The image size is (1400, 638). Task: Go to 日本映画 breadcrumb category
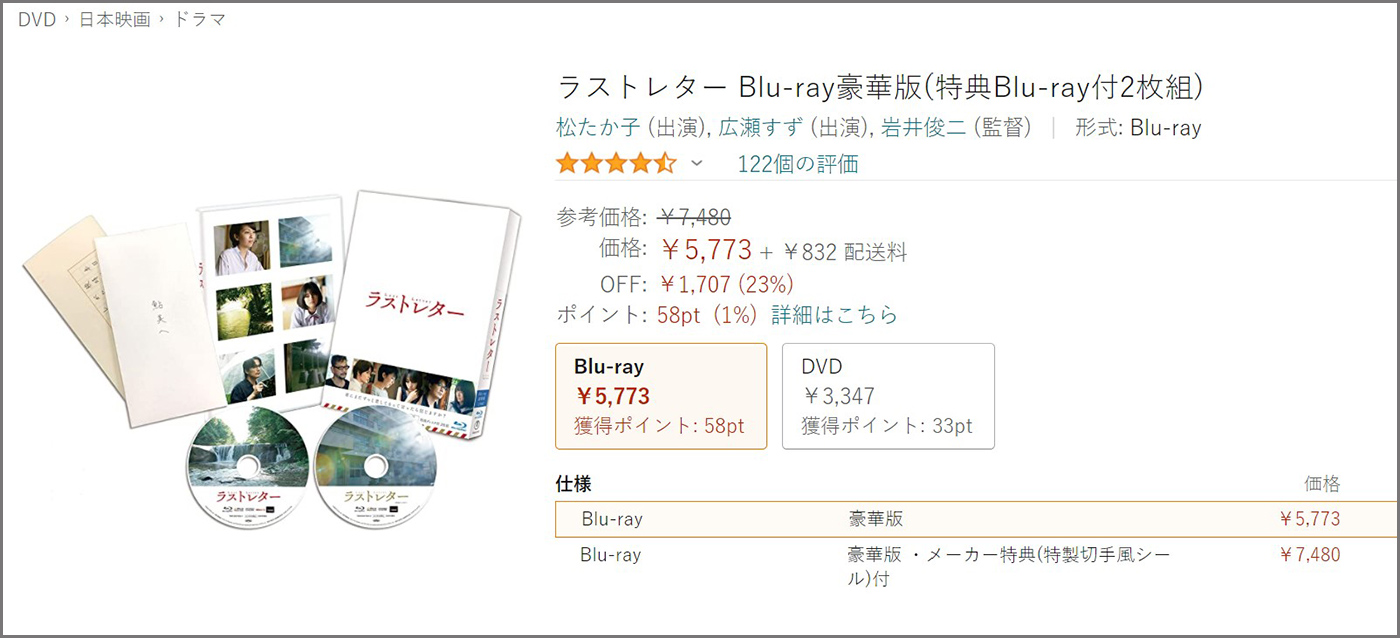tap(114, 20)
